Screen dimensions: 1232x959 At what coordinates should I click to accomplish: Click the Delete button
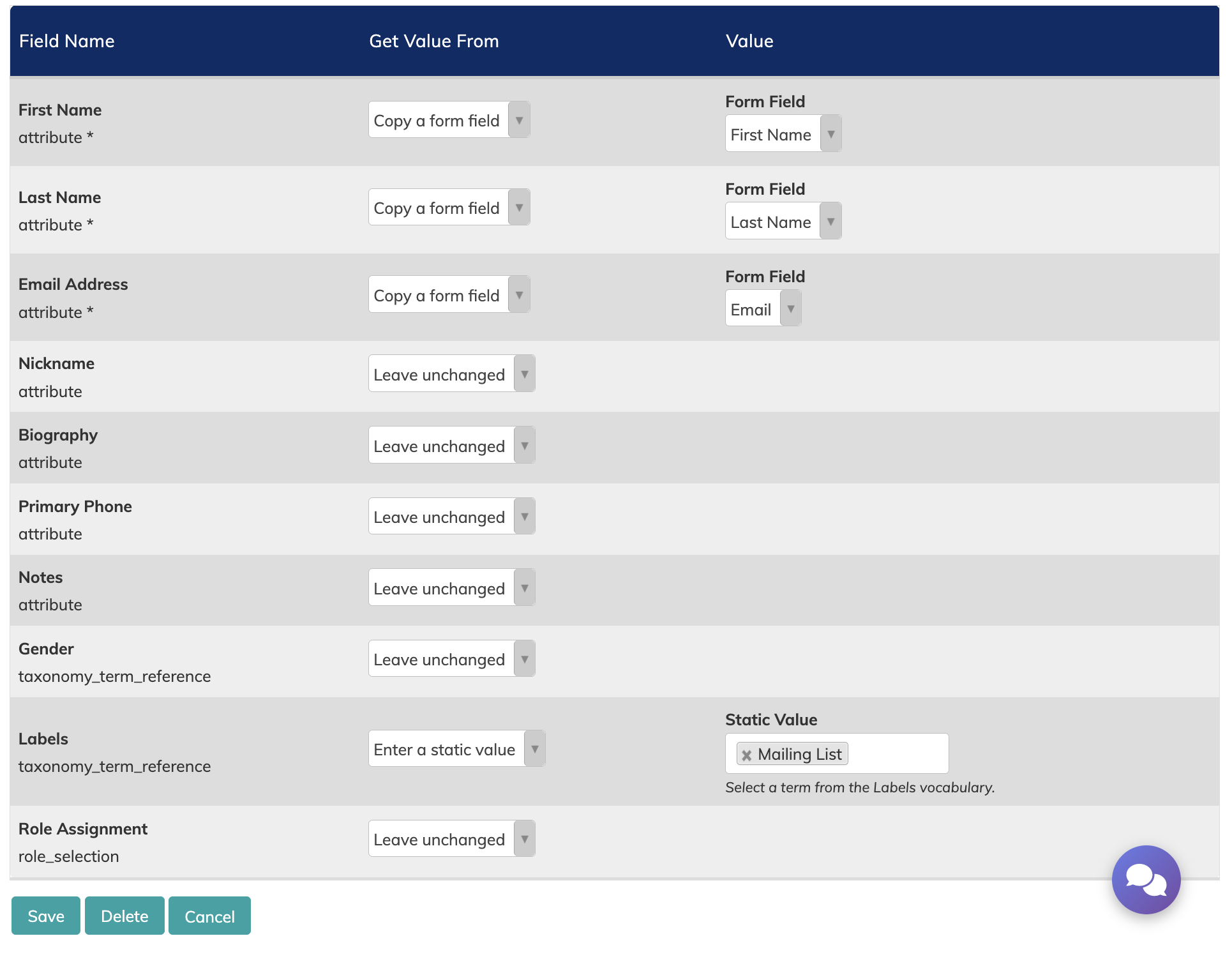coord(124,916)
